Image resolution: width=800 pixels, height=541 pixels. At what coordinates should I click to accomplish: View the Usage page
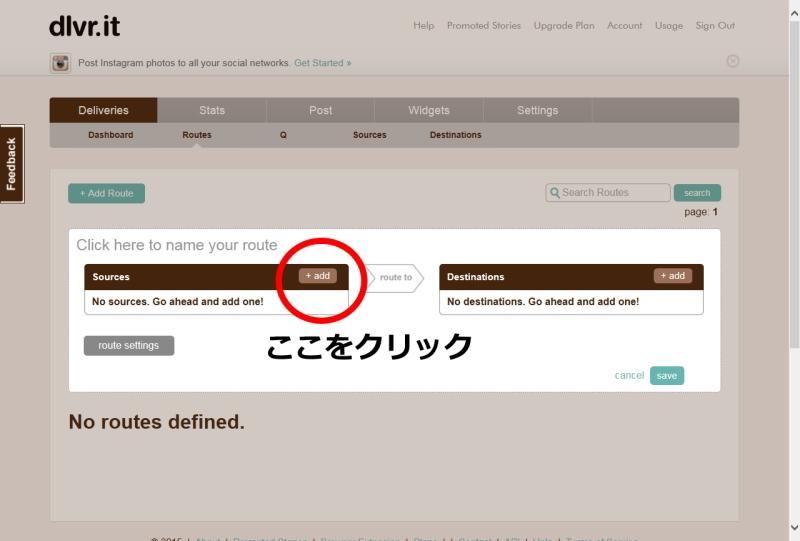coord(669,26)
